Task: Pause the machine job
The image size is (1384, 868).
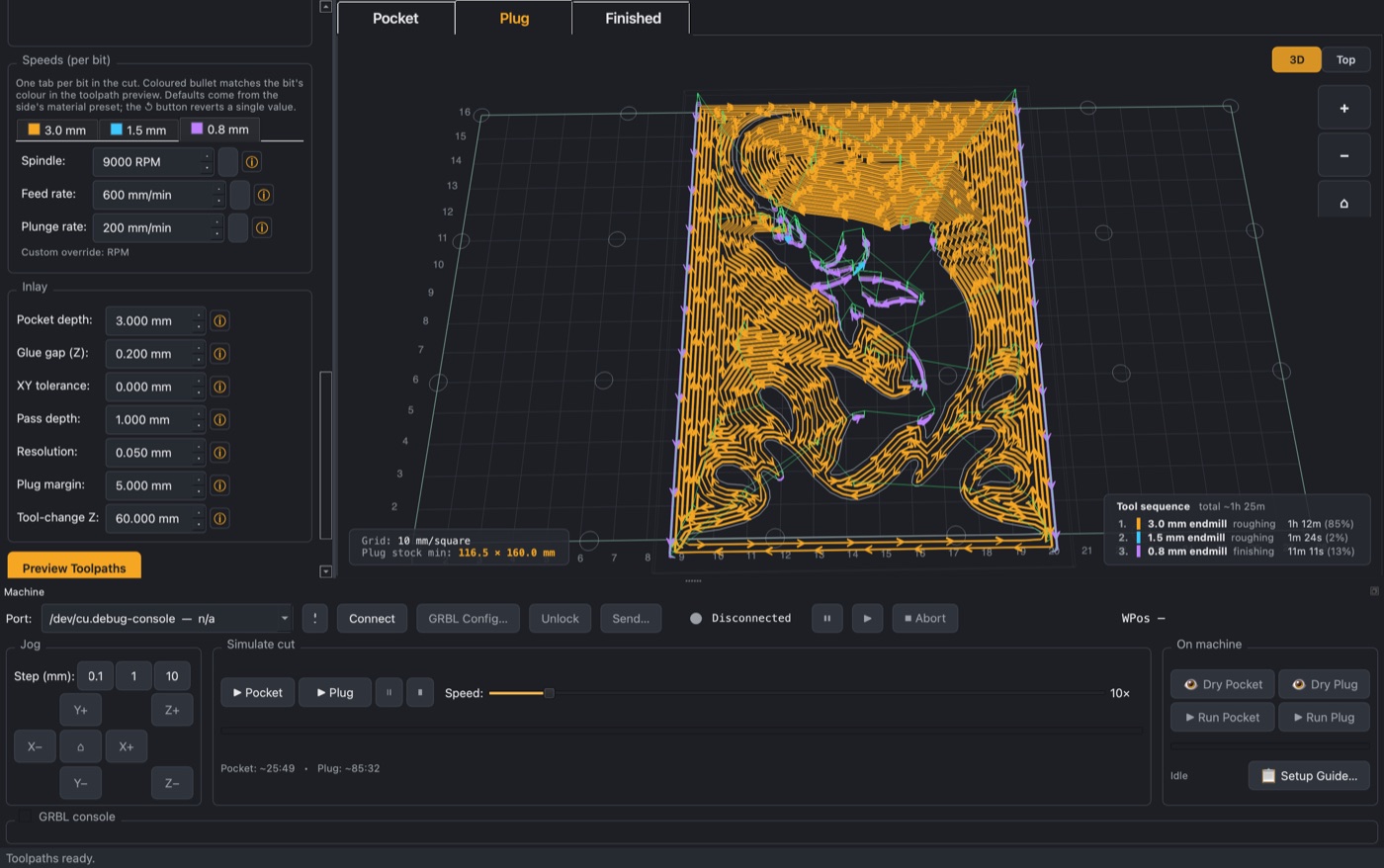Action: pos(826,618)
